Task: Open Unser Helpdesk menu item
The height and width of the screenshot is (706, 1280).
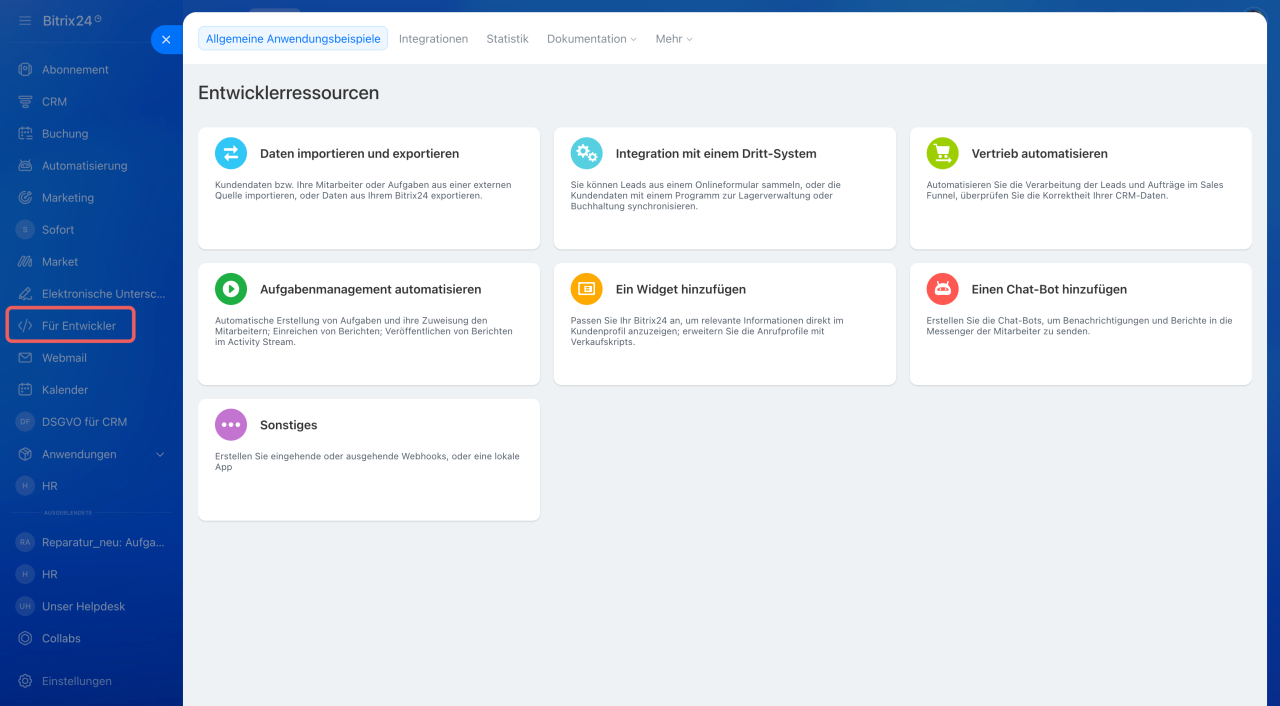Action: [x=83, y=606]
